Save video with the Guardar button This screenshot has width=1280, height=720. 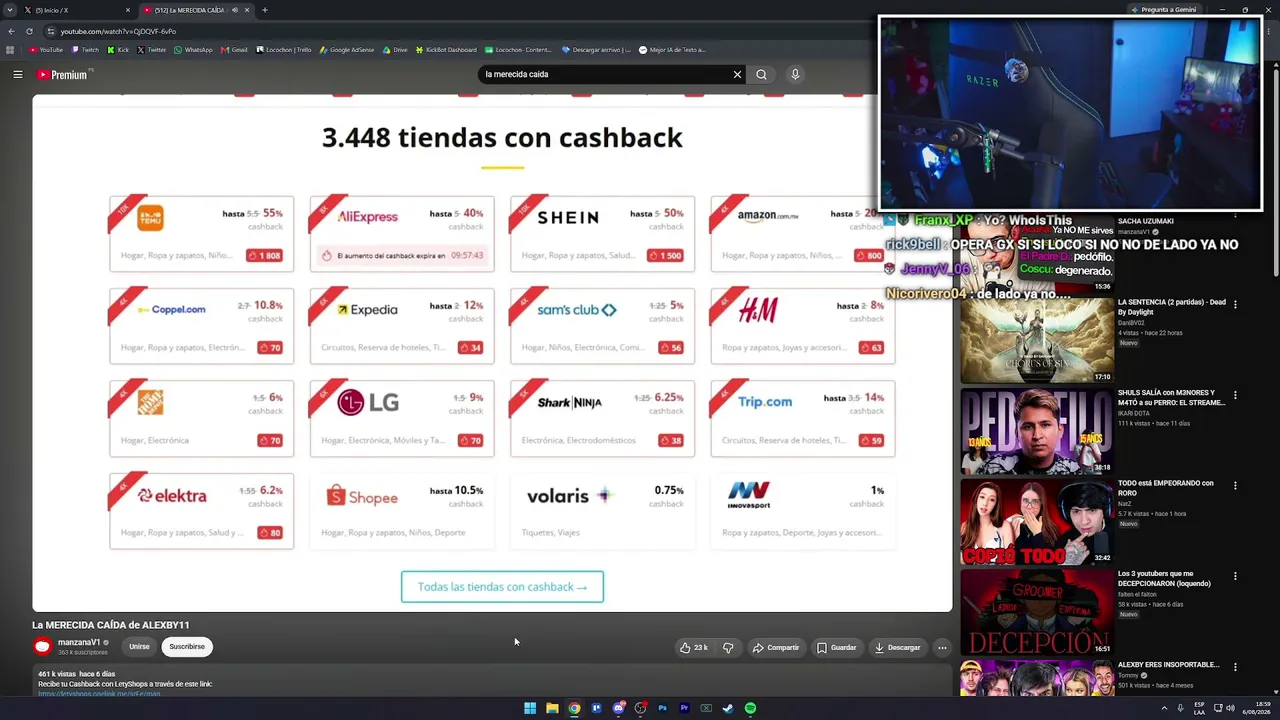pyautogui.click(x=836, y=647)
